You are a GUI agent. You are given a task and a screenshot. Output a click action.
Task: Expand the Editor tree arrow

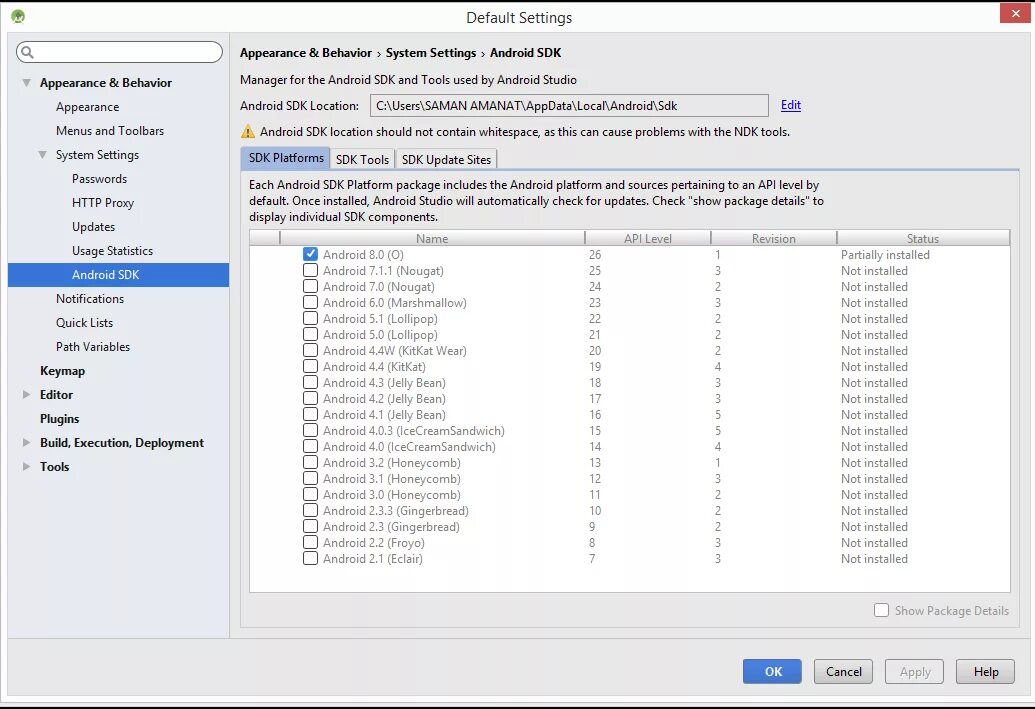26,394
